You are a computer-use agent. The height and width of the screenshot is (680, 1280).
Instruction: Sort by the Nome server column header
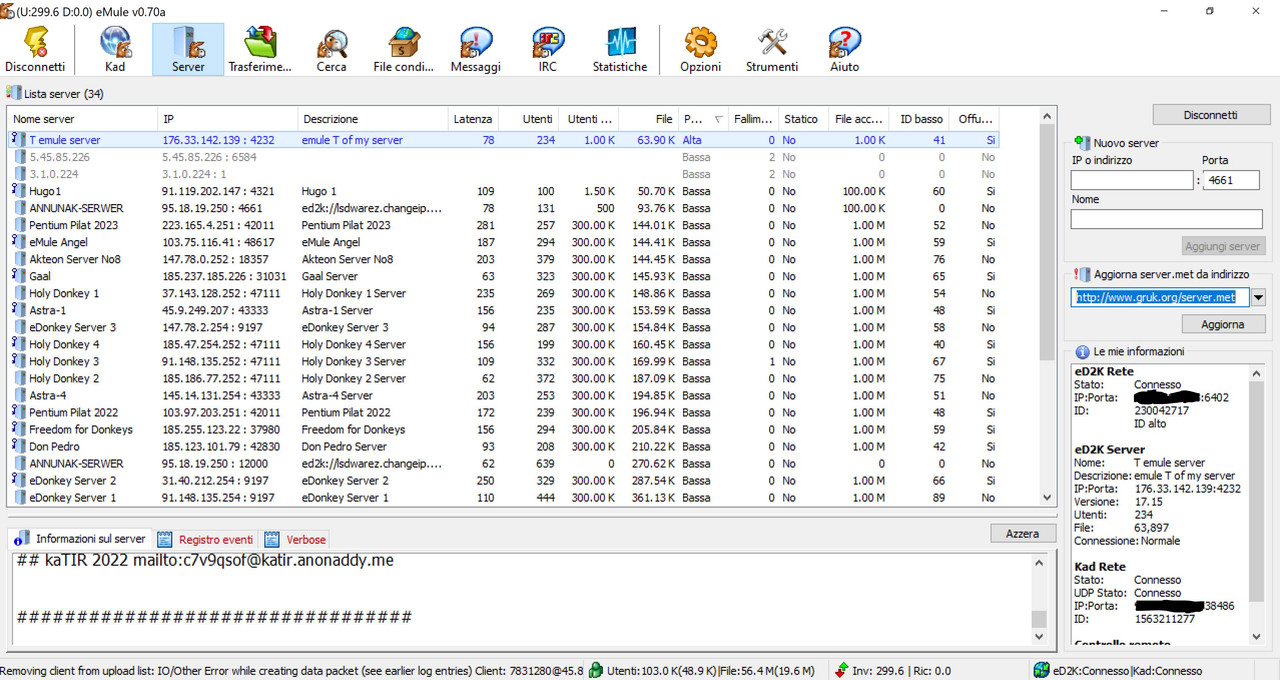(x=82, y=119)
